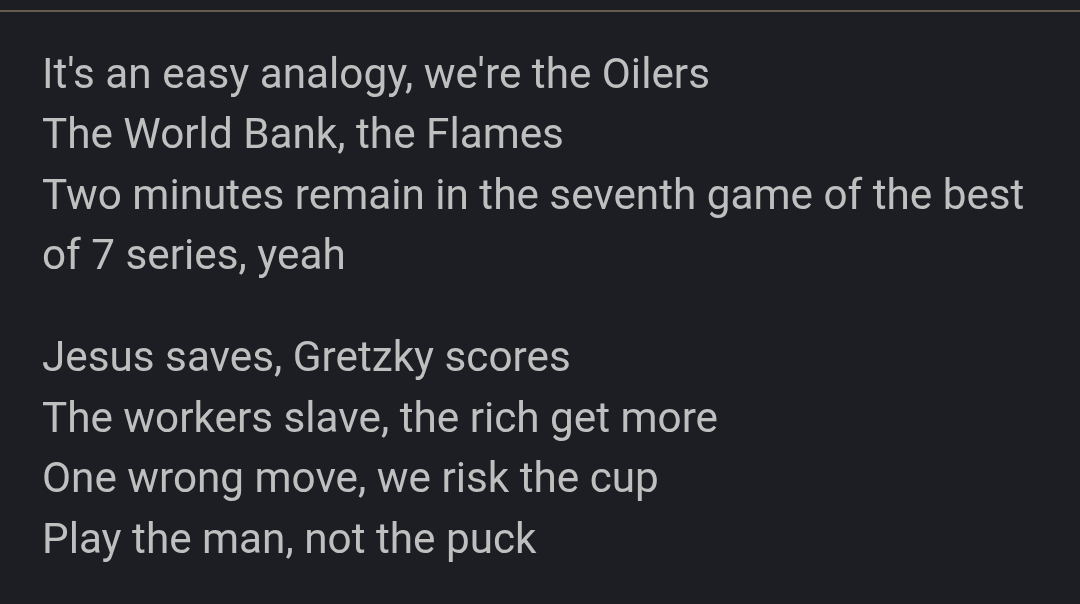Click the word "workers" in the lyrics
Image resolution: width=1080 pixels, height=604 pixels.
(198, 418)
